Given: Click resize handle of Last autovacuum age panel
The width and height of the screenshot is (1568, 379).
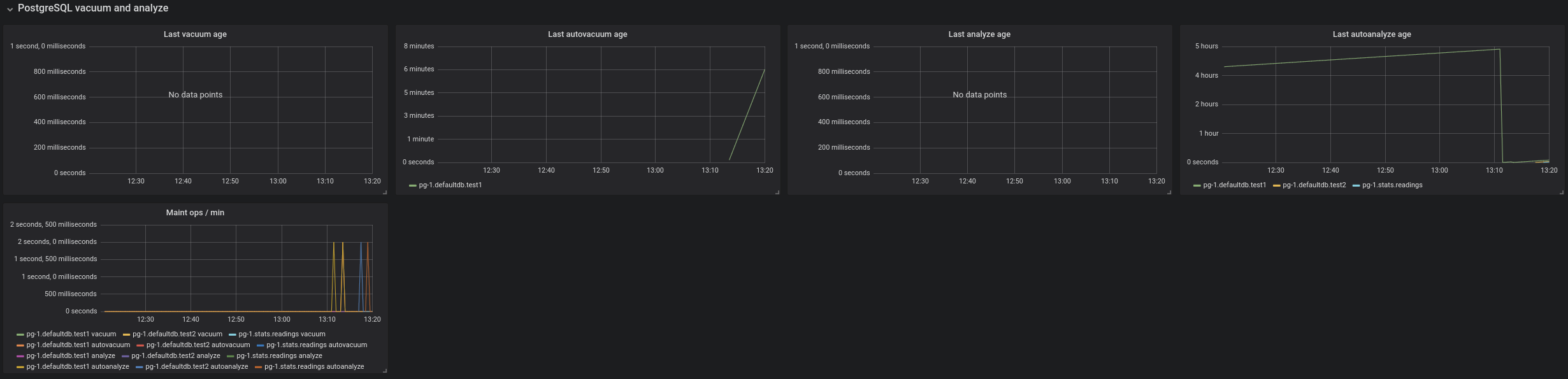Looking at the screenshot, I should tap(777, 192).
